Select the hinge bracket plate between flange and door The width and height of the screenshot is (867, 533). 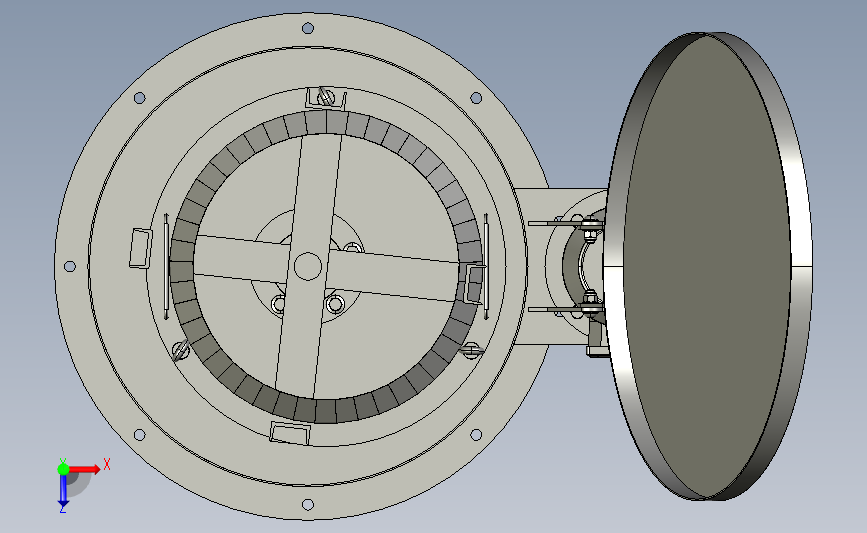click(x=534, y=266)
